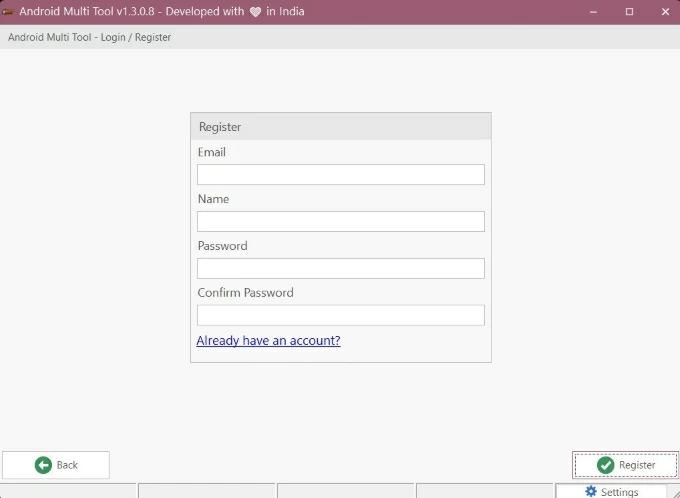
Task: Click the first empty status bar segment
Action: 68,491
